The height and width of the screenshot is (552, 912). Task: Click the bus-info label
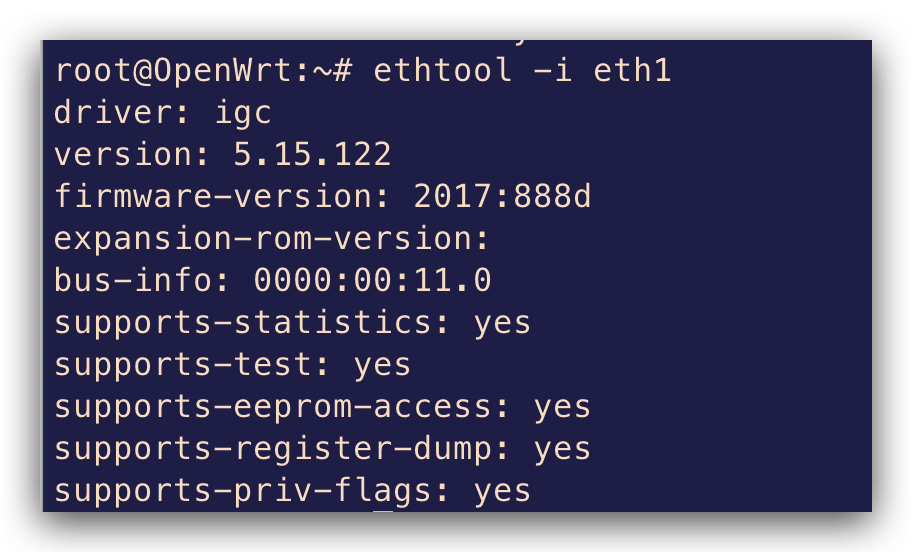142,280
